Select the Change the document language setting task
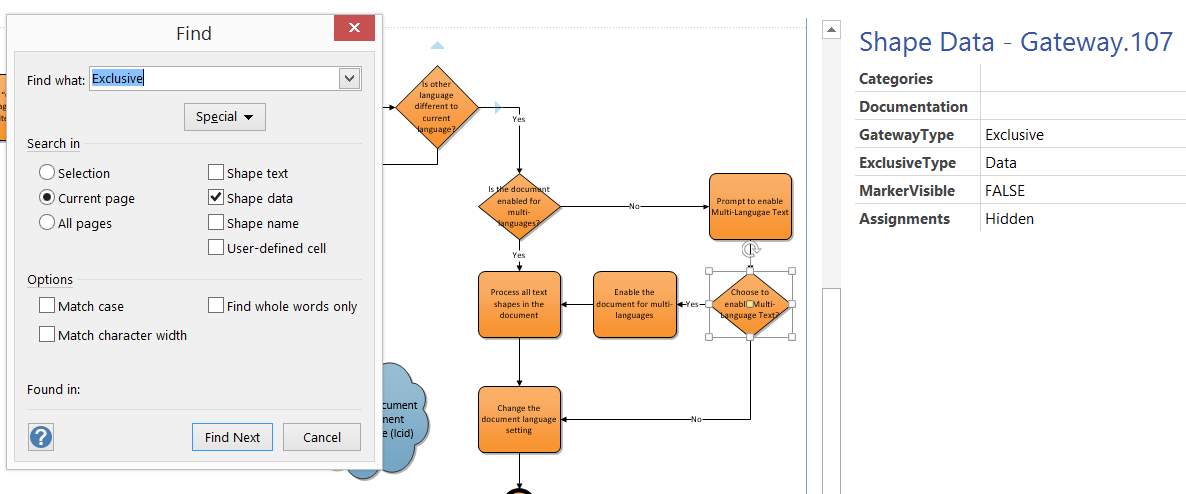Image resolution: width=1186 pixels, height=494 pixels. point(520,419)
